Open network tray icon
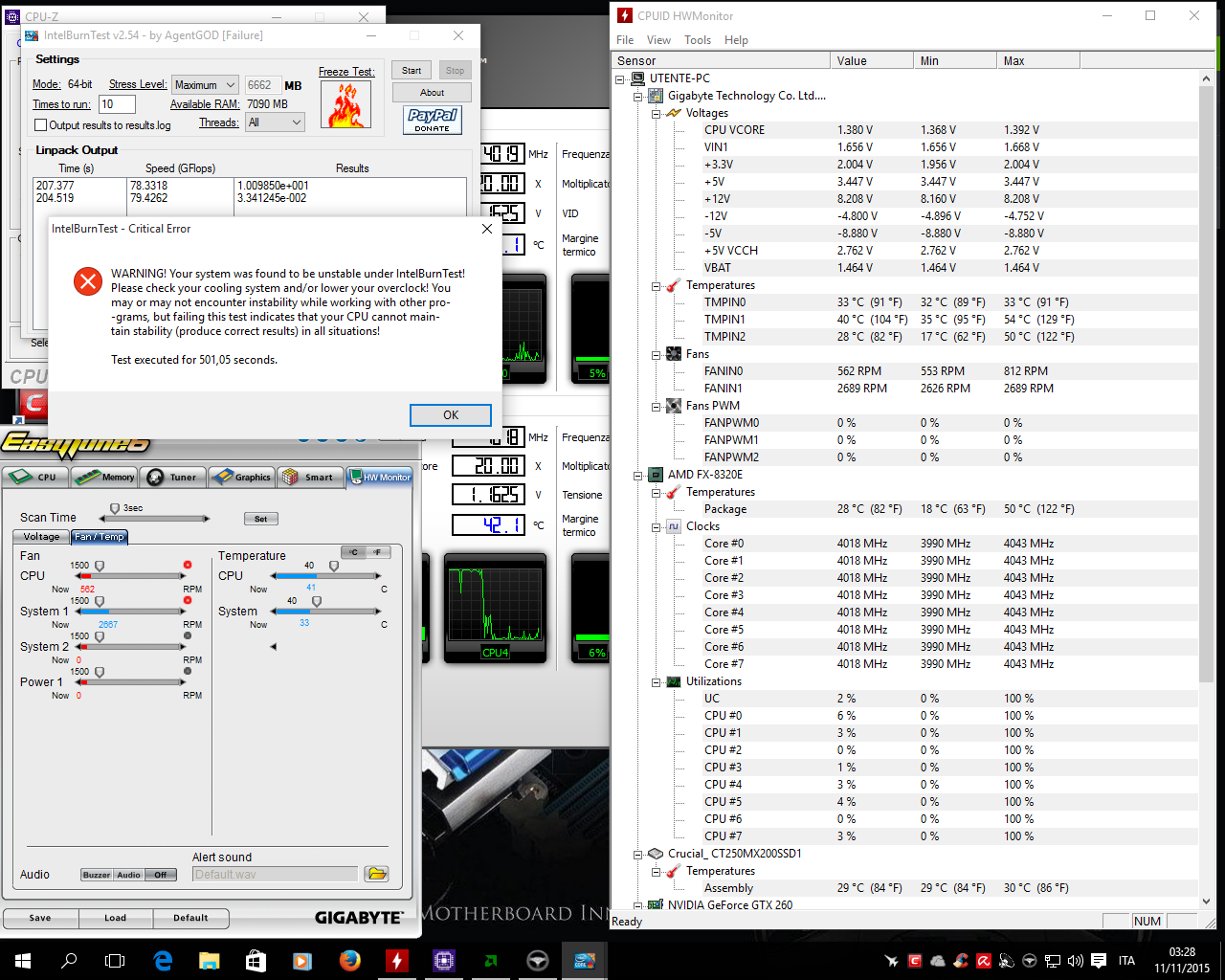 (1052, 961)
